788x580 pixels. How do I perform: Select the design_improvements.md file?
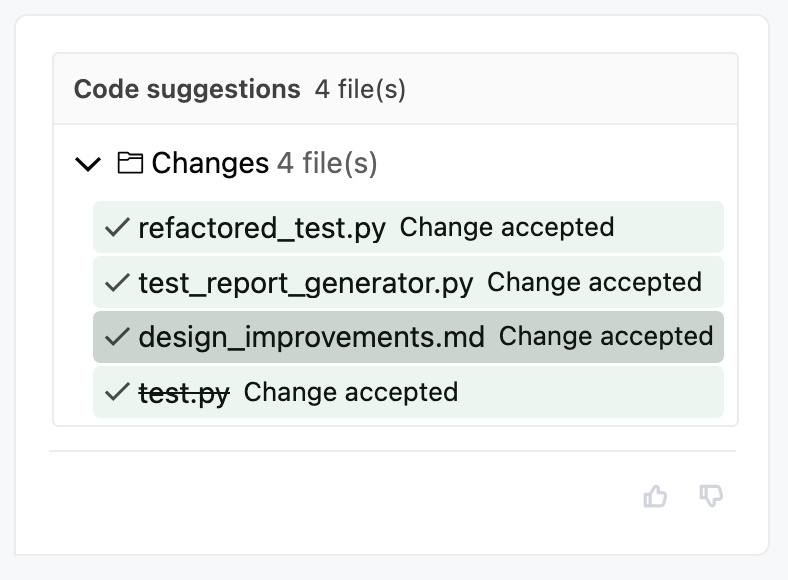pos(311,337)
